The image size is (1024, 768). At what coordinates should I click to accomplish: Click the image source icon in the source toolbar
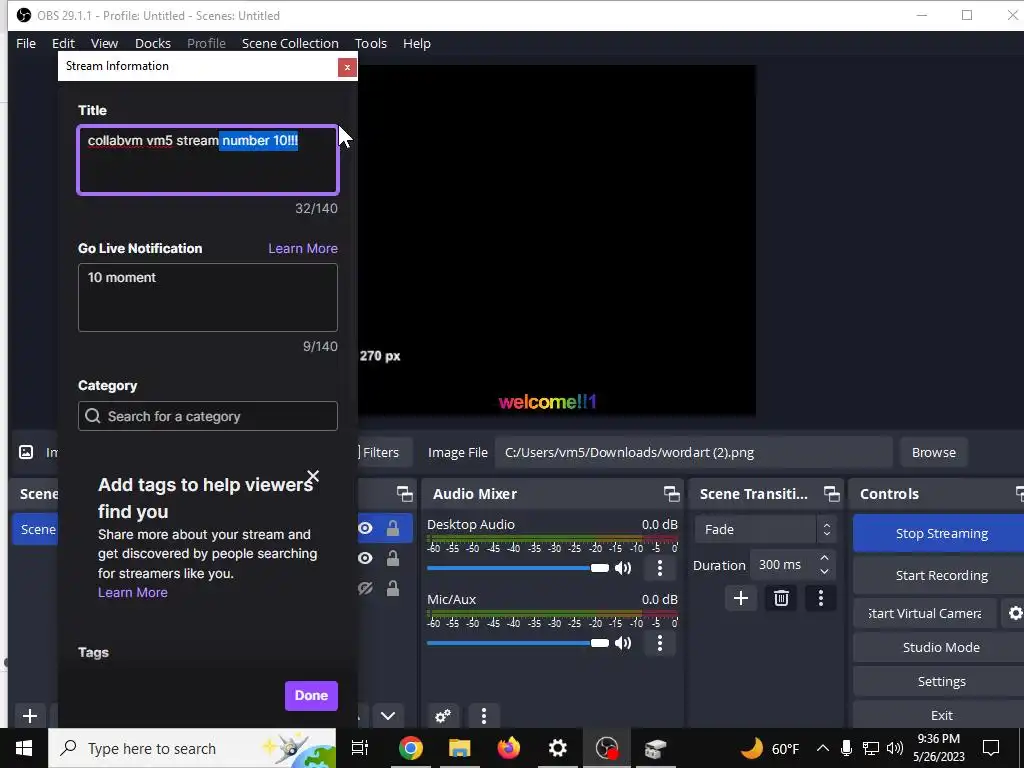(26, 452)
